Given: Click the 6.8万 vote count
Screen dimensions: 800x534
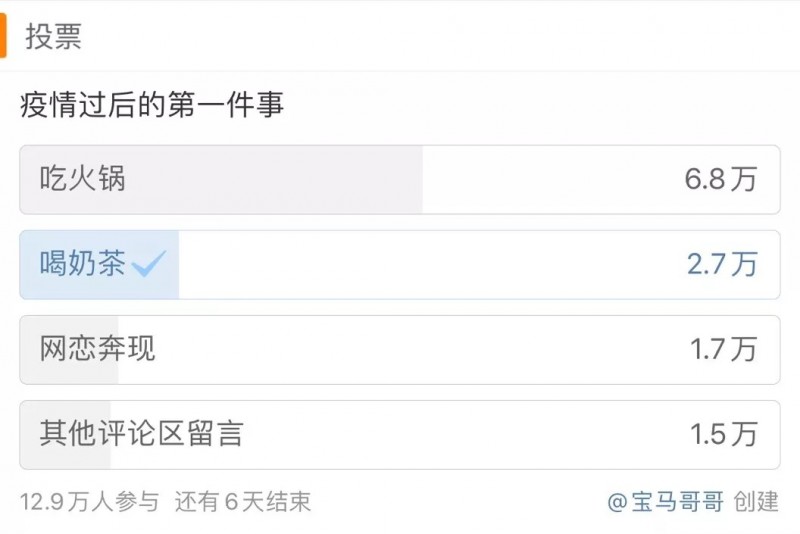Looking at the screenshot, I should 721,180.
